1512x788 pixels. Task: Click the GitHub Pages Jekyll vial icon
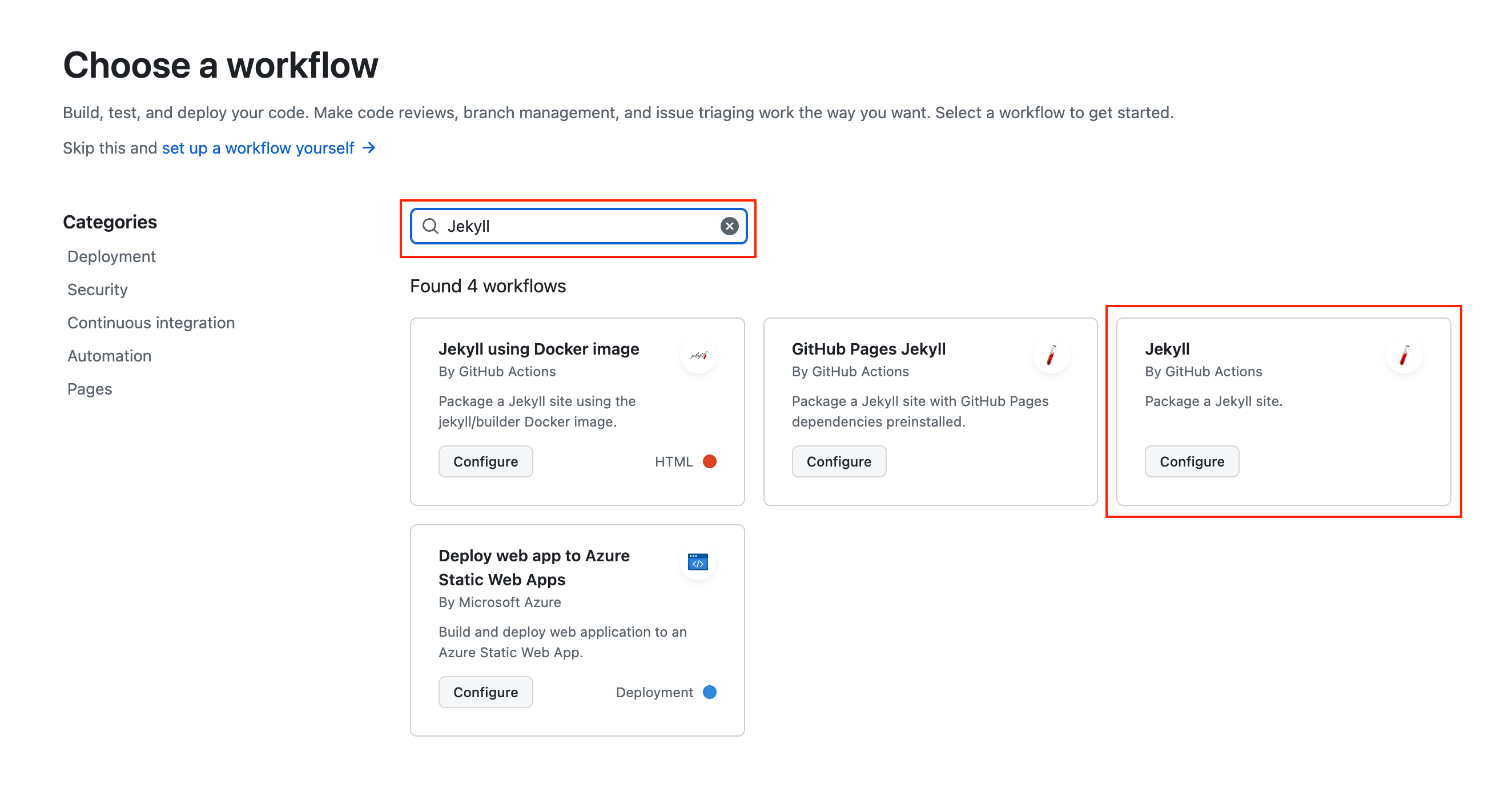pyautogui.click(x=1051, y=355)
